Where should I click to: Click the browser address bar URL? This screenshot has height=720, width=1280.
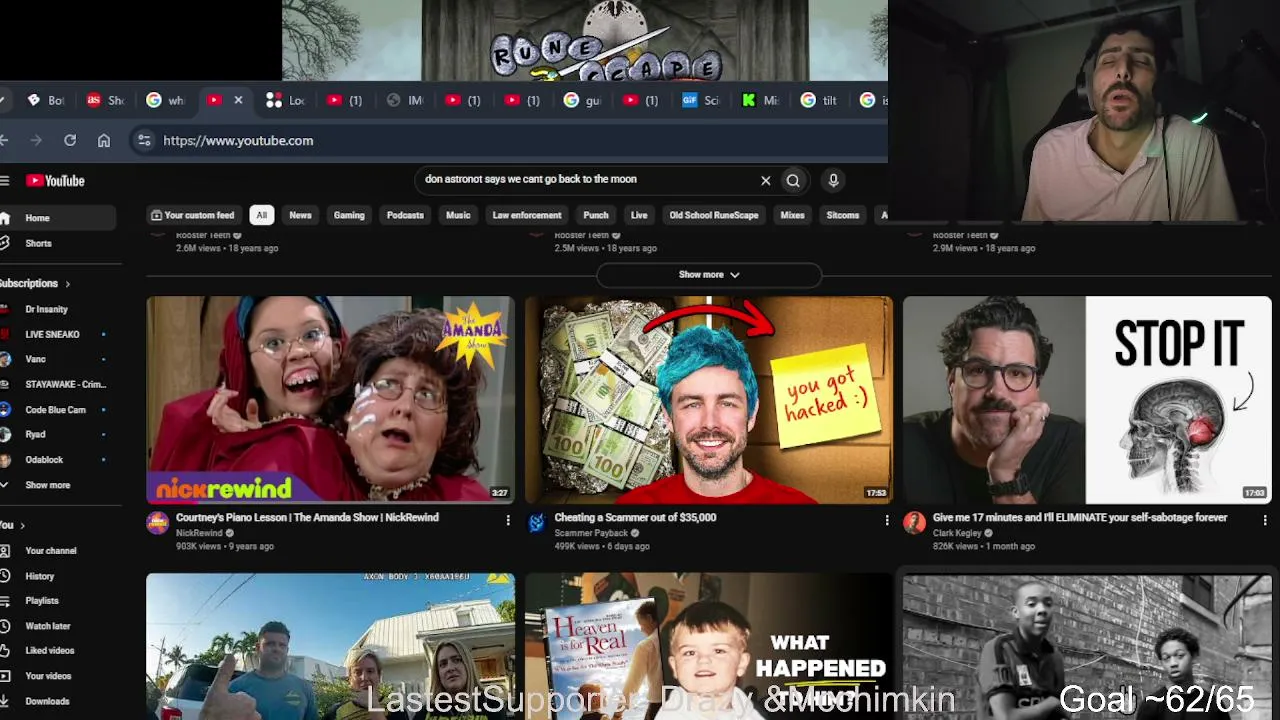[x=238, y=141]
